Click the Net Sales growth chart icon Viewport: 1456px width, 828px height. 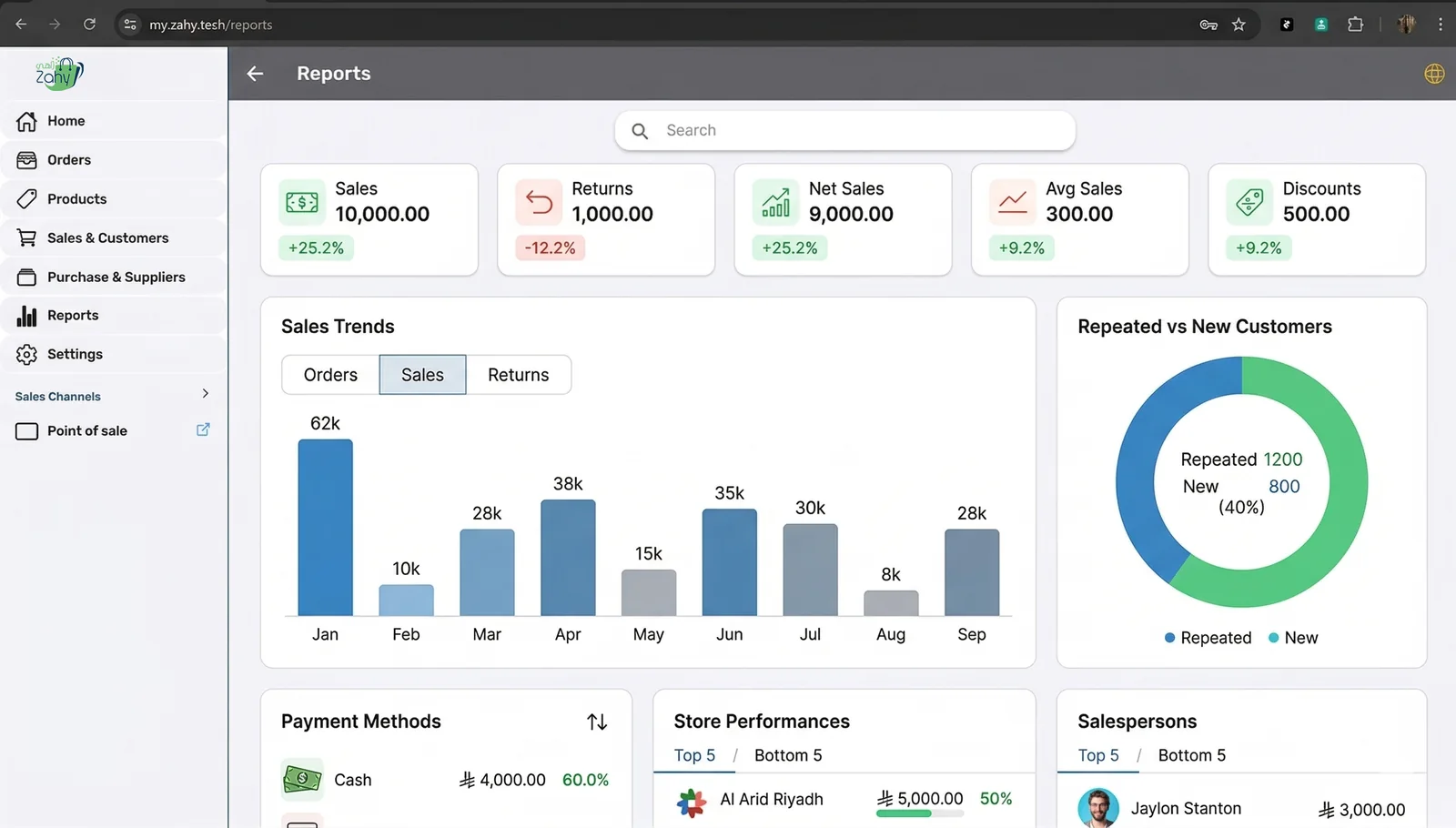tap(775, 202)
